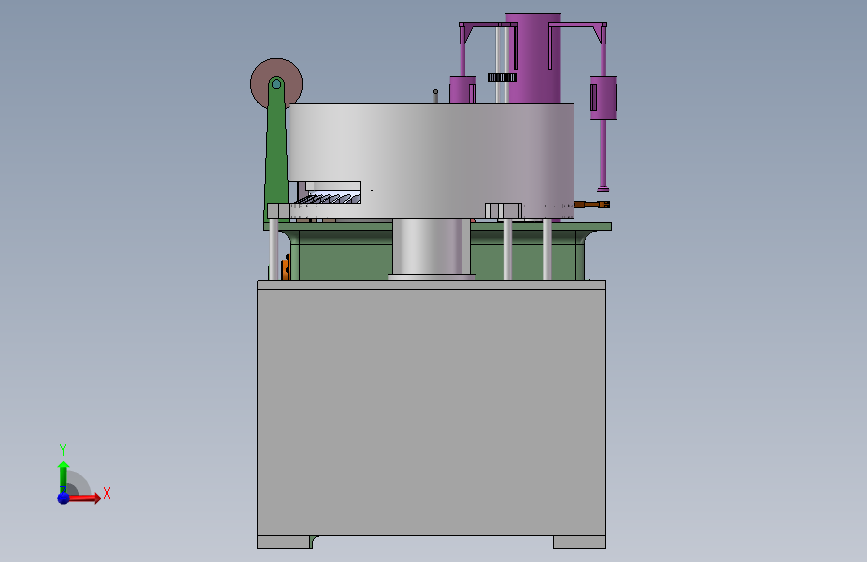Image resolution: width=867 pixels, height=562 pixels.
Task: Select the central silver pedestal under the drum
Action: pos(431,247)
